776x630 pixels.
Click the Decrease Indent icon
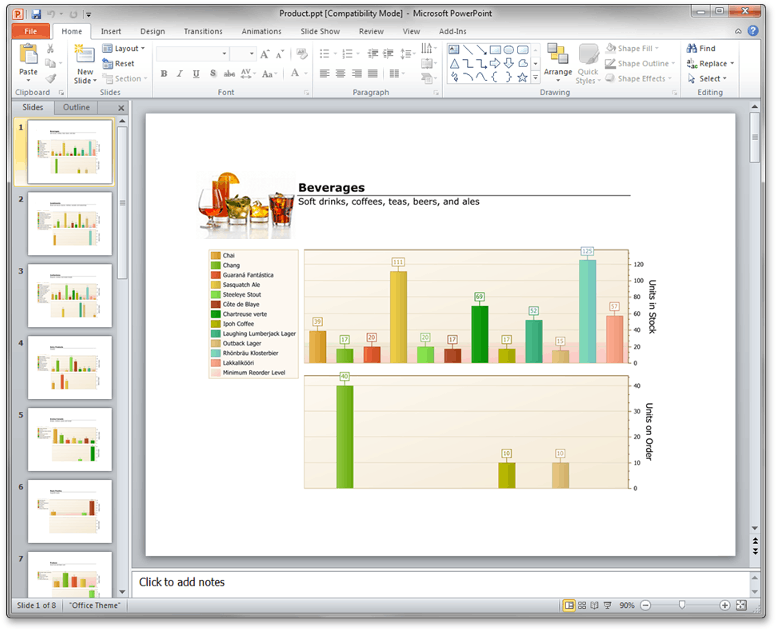pyautogui.click(x=373, y=53)
